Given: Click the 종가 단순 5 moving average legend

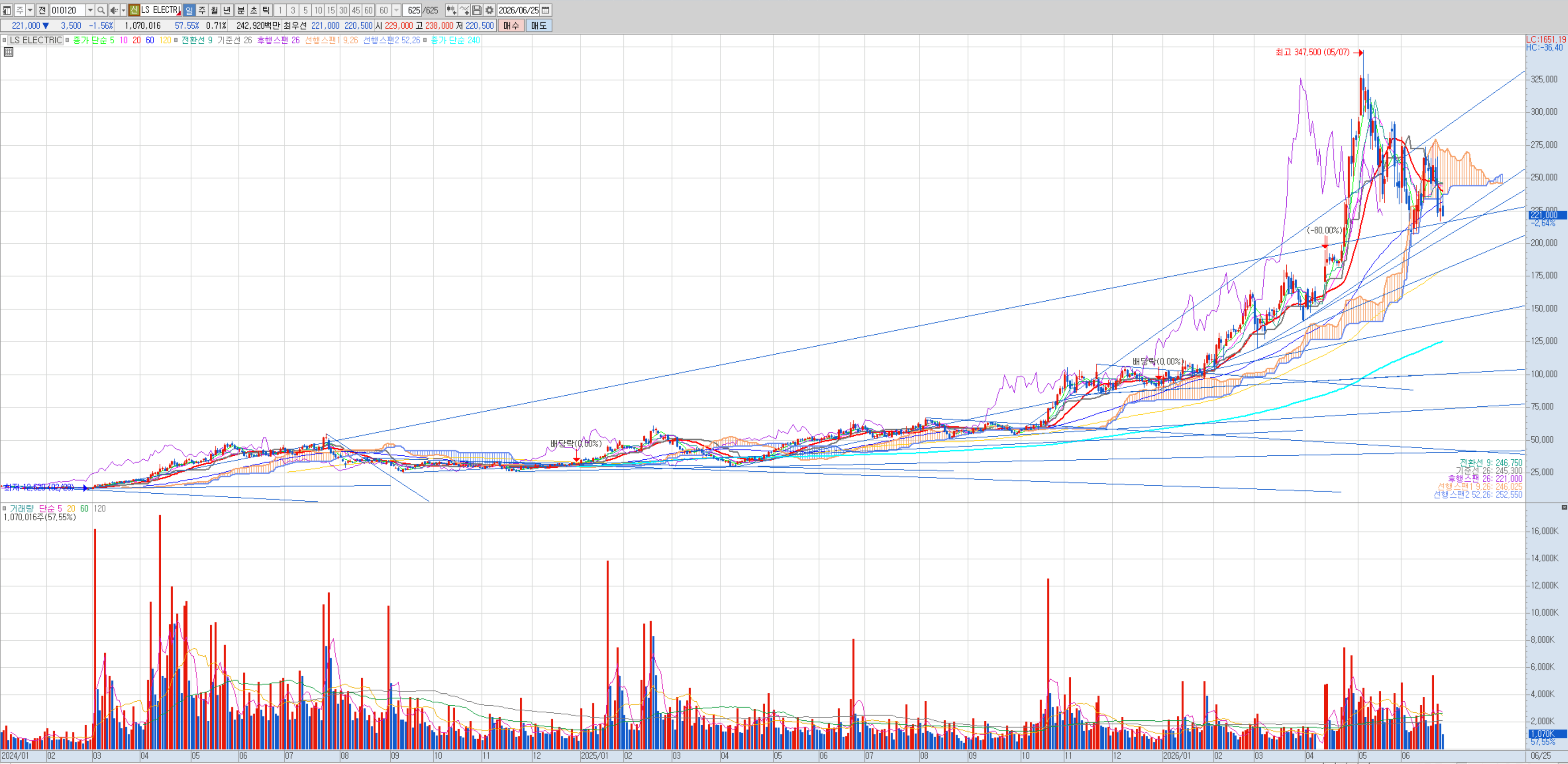Looking at the screenshot, I should pyautogui.click(x=94, y=40).
